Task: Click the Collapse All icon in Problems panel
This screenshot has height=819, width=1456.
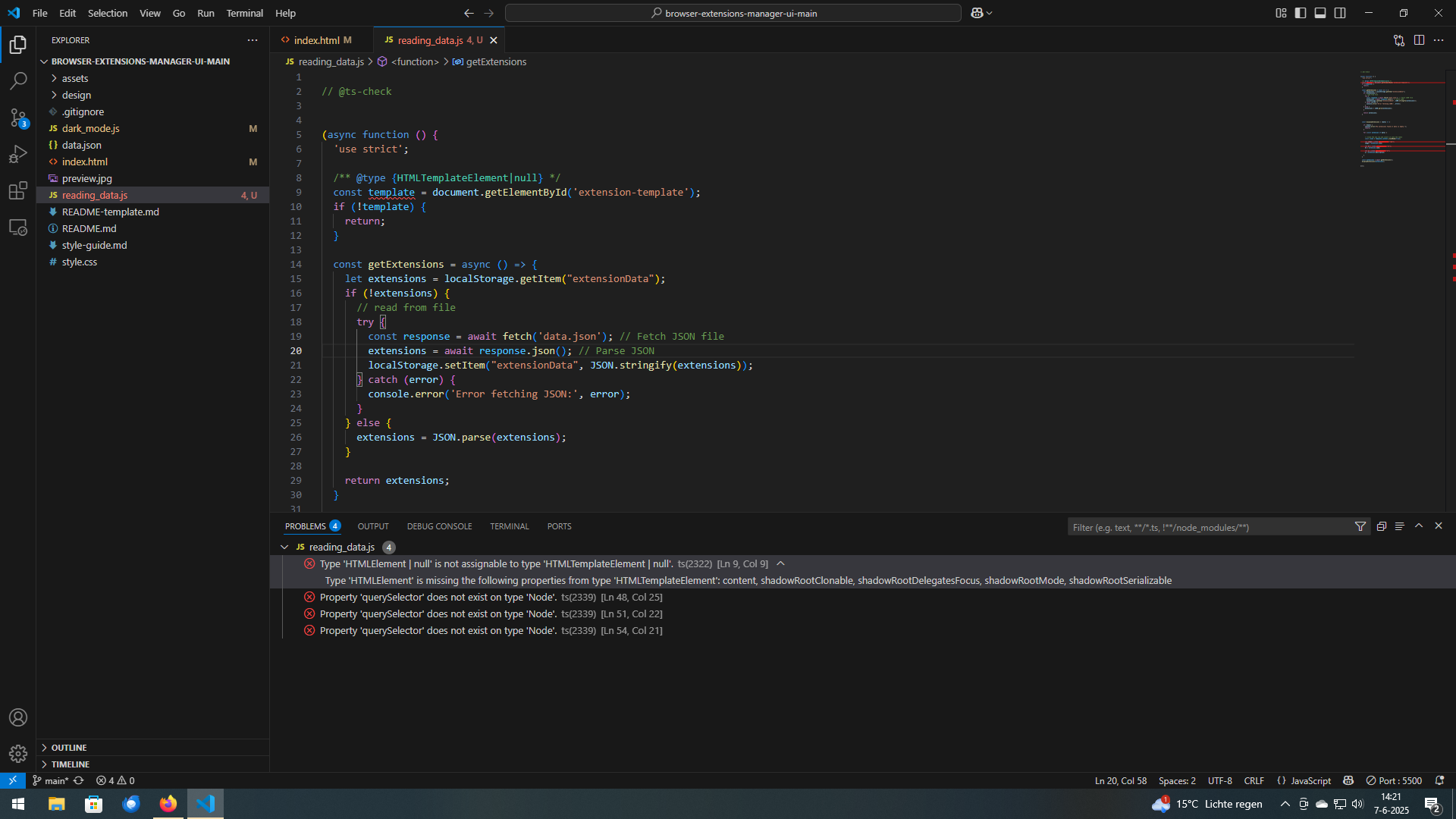Action: click(1382, 526)
